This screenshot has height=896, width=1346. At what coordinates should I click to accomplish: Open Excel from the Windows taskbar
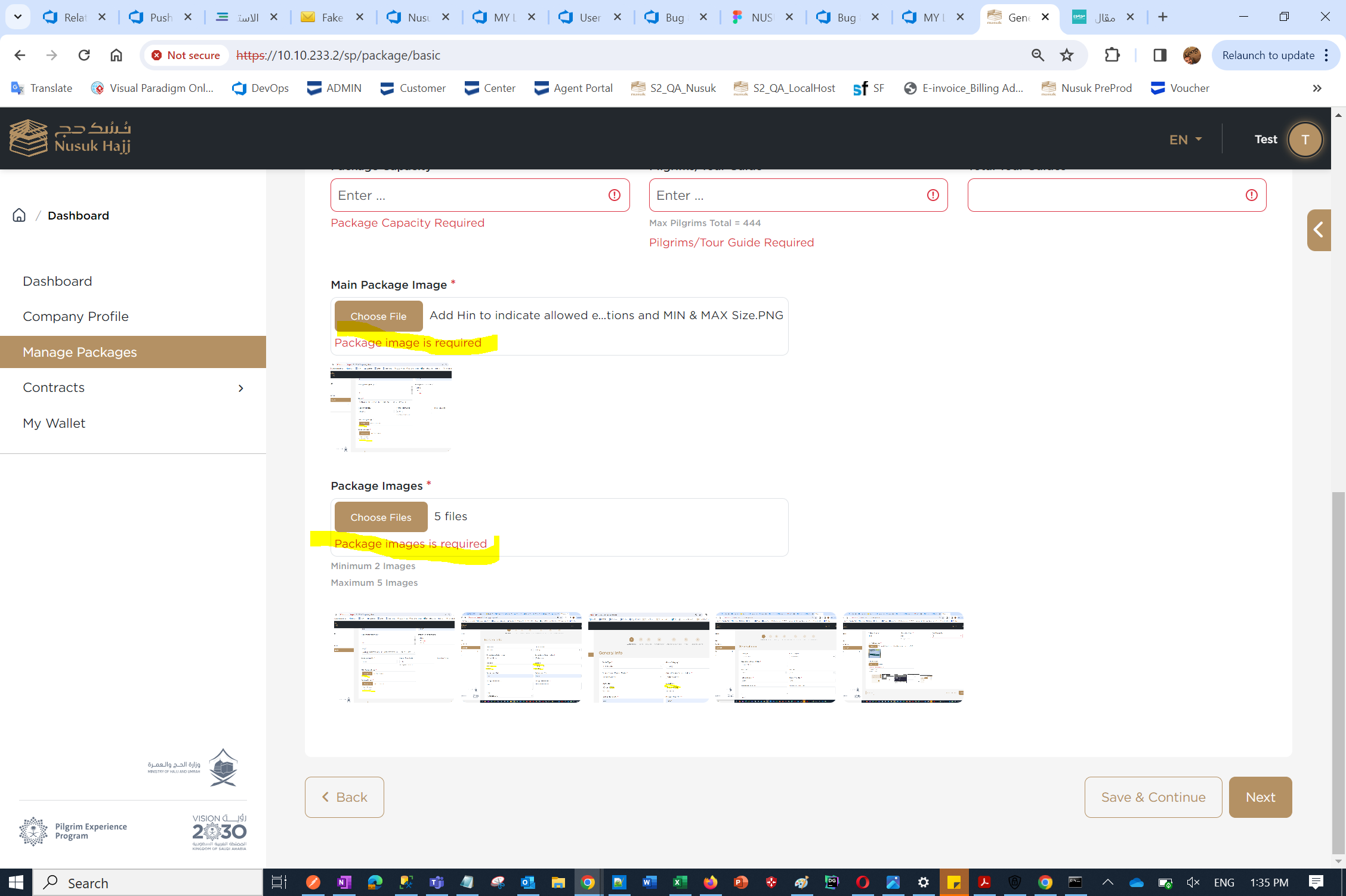(x=680, y=882)
